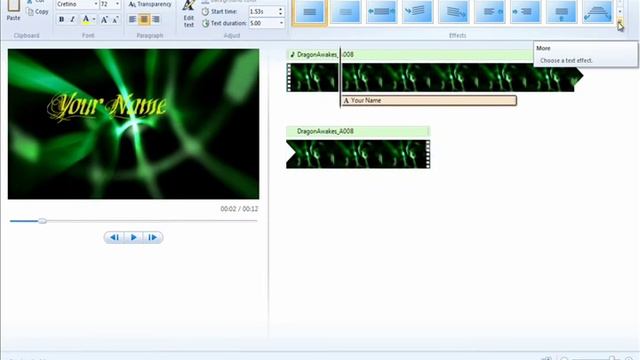The image size is (640, 360).
Task: Click the Copy button
Action: [x=37, y=12]
